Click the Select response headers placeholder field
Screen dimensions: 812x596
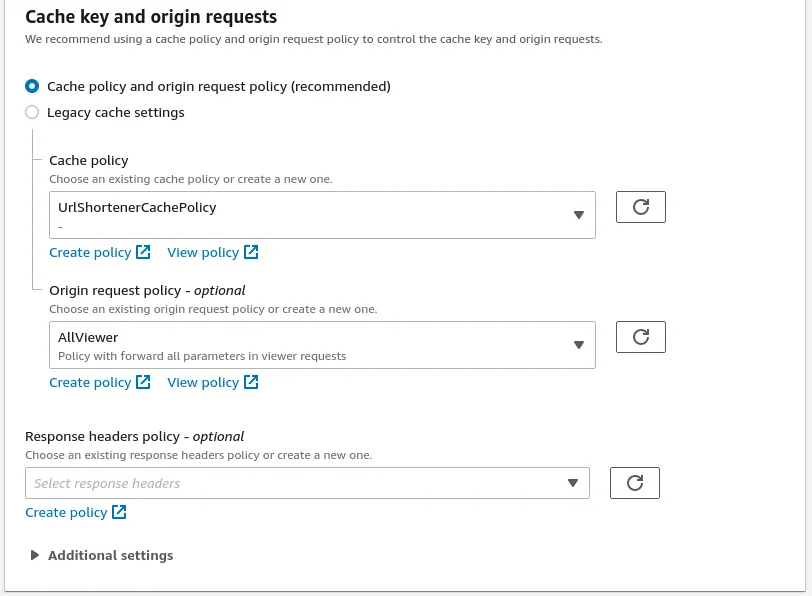click(x=290, y=483)
